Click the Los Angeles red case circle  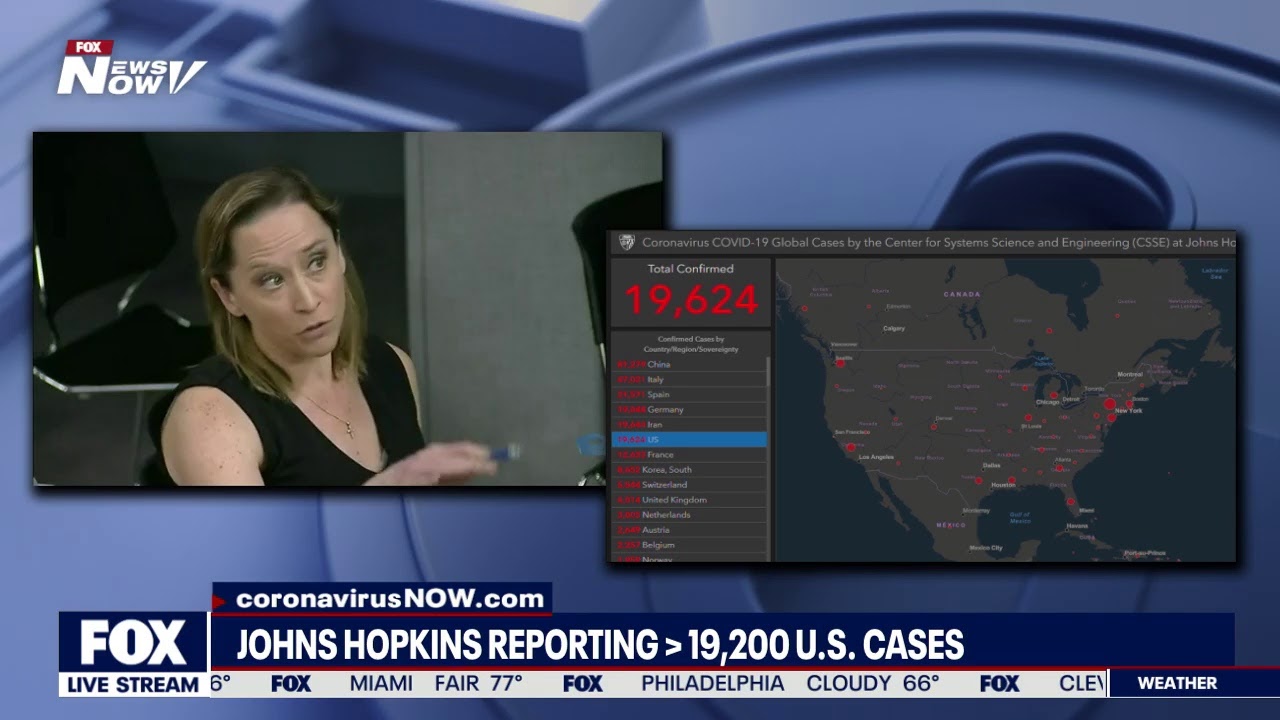(851, 447)
